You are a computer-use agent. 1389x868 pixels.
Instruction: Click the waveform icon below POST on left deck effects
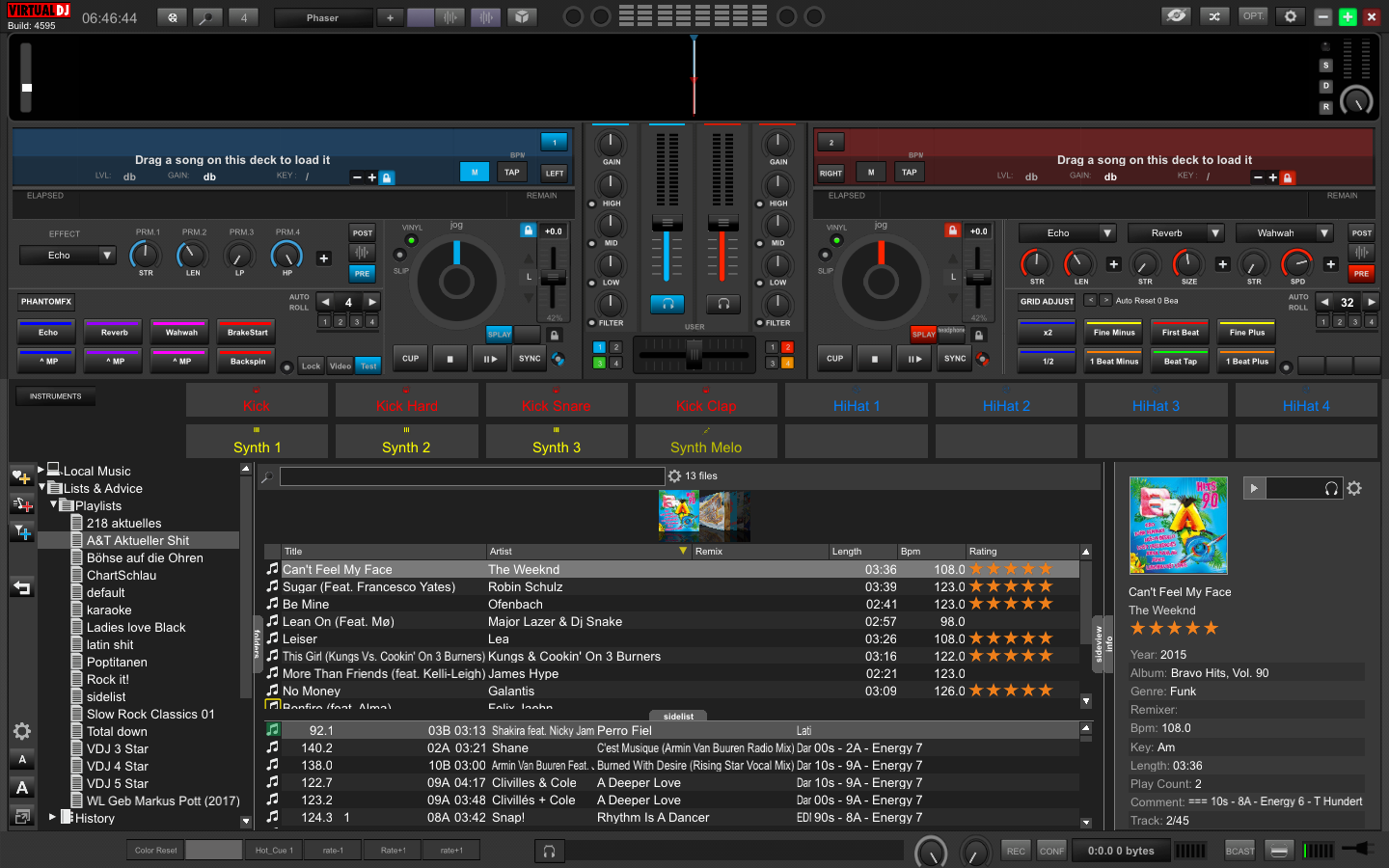362,253
